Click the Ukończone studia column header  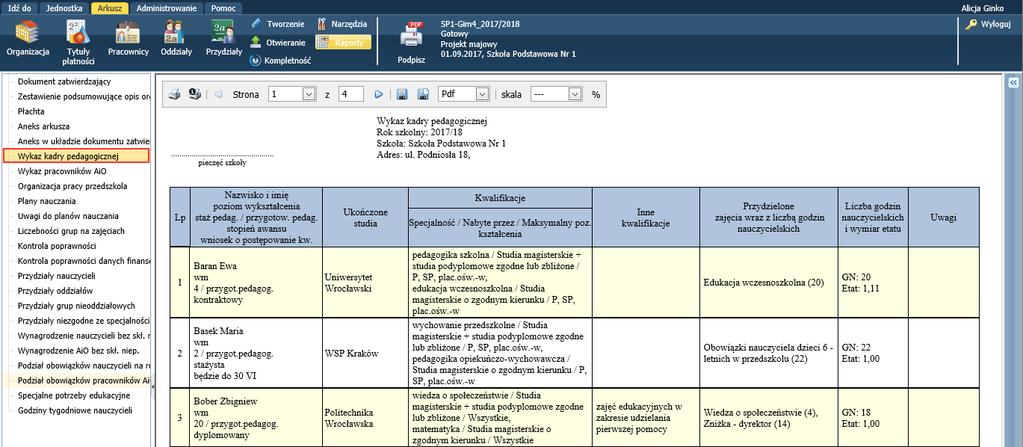click(365, 217)
